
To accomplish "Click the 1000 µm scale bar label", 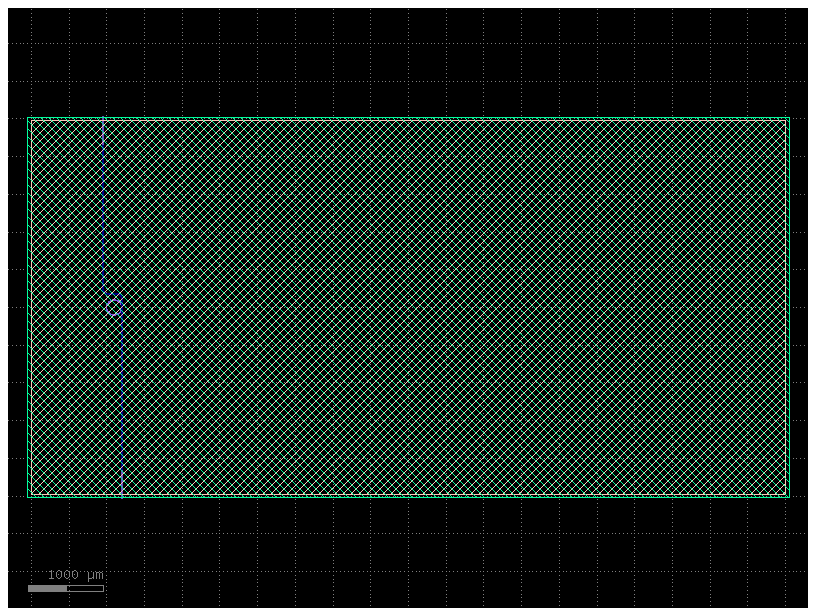I will coord(75,575).
